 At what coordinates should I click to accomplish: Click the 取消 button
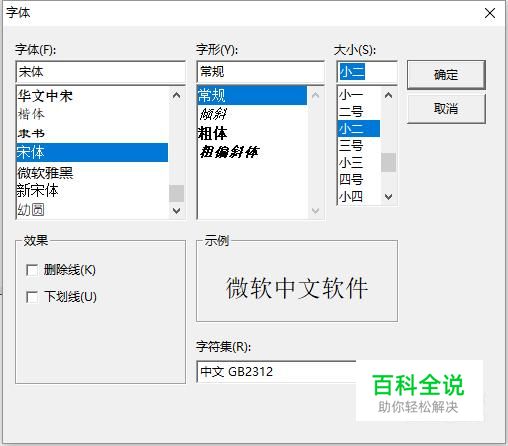point(446,109)
